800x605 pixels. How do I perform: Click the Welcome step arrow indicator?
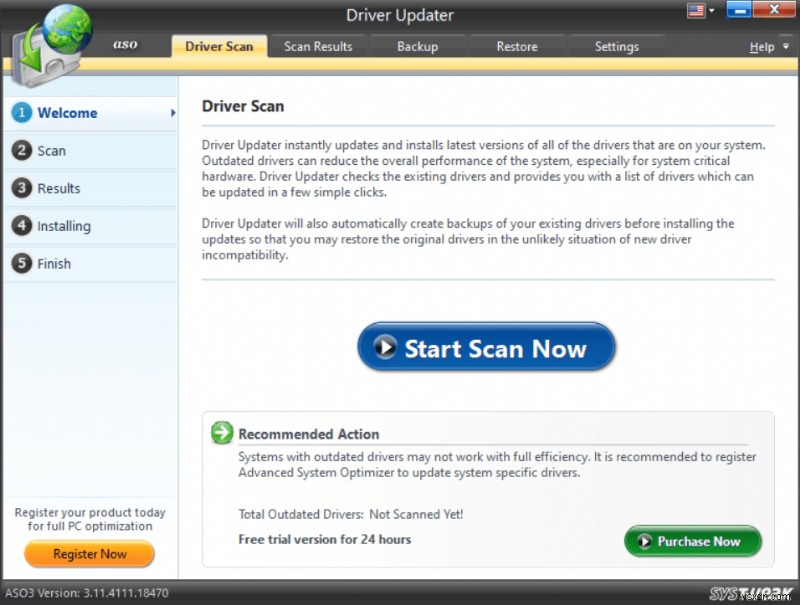pyautogui.click(x=173, y=113)
